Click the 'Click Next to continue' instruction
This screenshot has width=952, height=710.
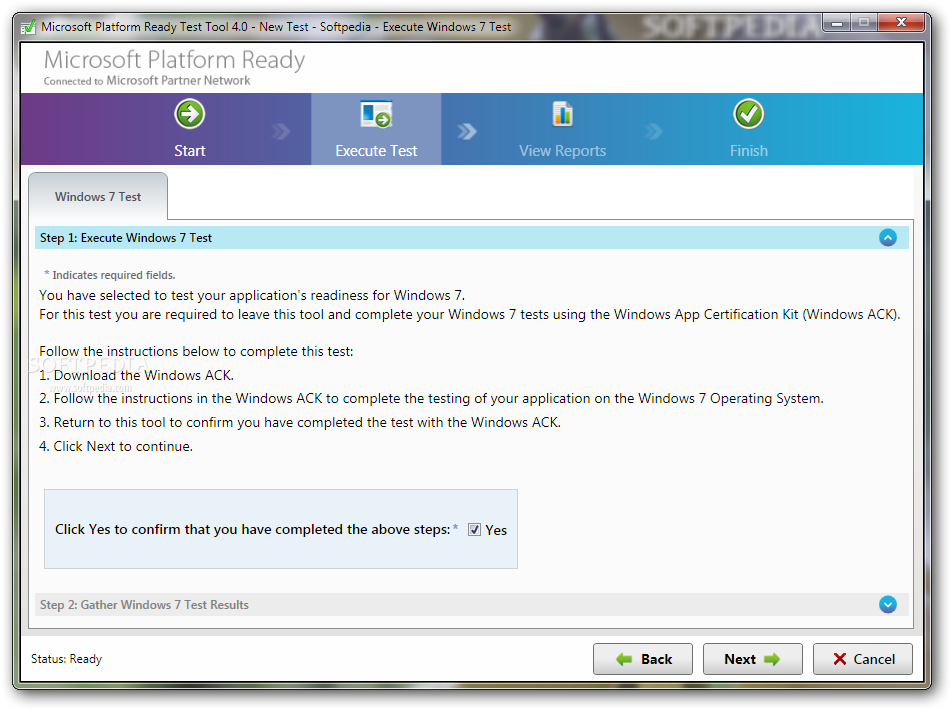coord(115,446)
